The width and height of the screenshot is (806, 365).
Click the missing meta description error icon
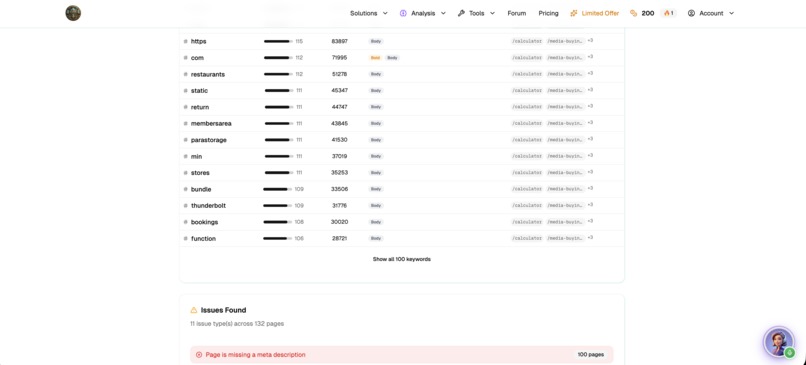click(199, 355)
